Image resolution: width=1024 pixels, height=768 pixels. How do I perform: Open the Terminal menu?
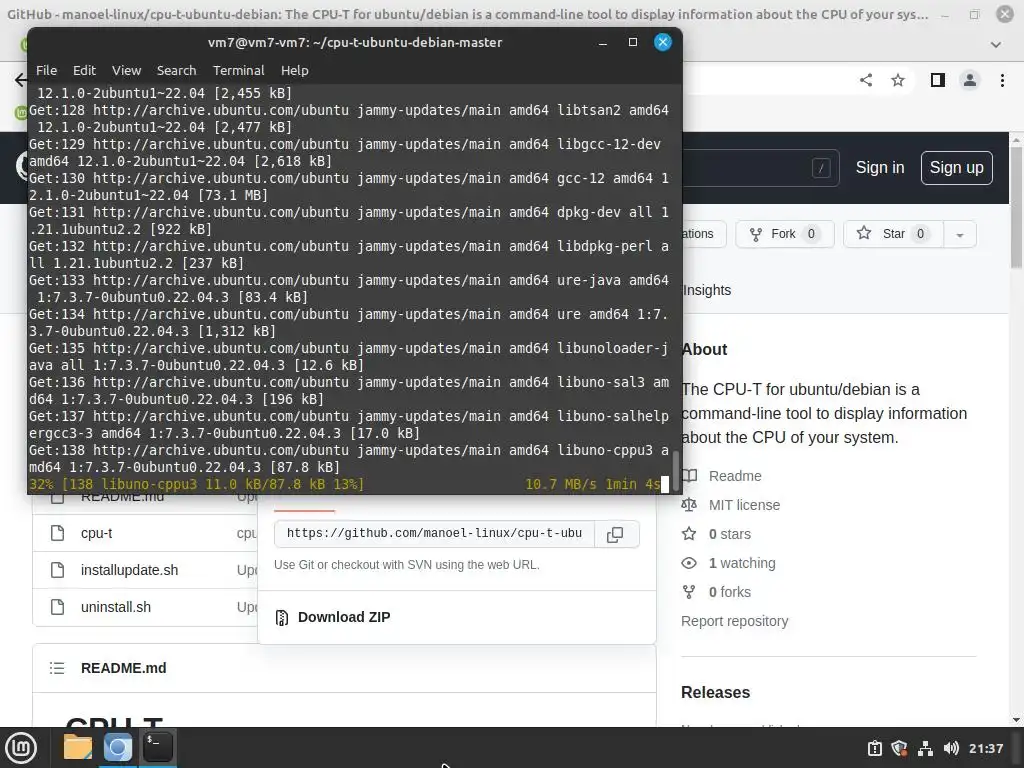(238, 71)
